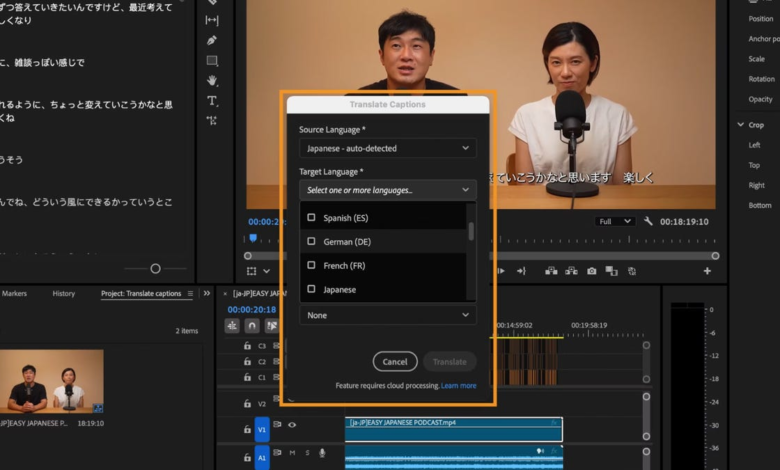Viewport: 780px width, 470px height.
Task: Select the [ja-JP]EASY JAP sequence tab
Action: click(259, 293)
